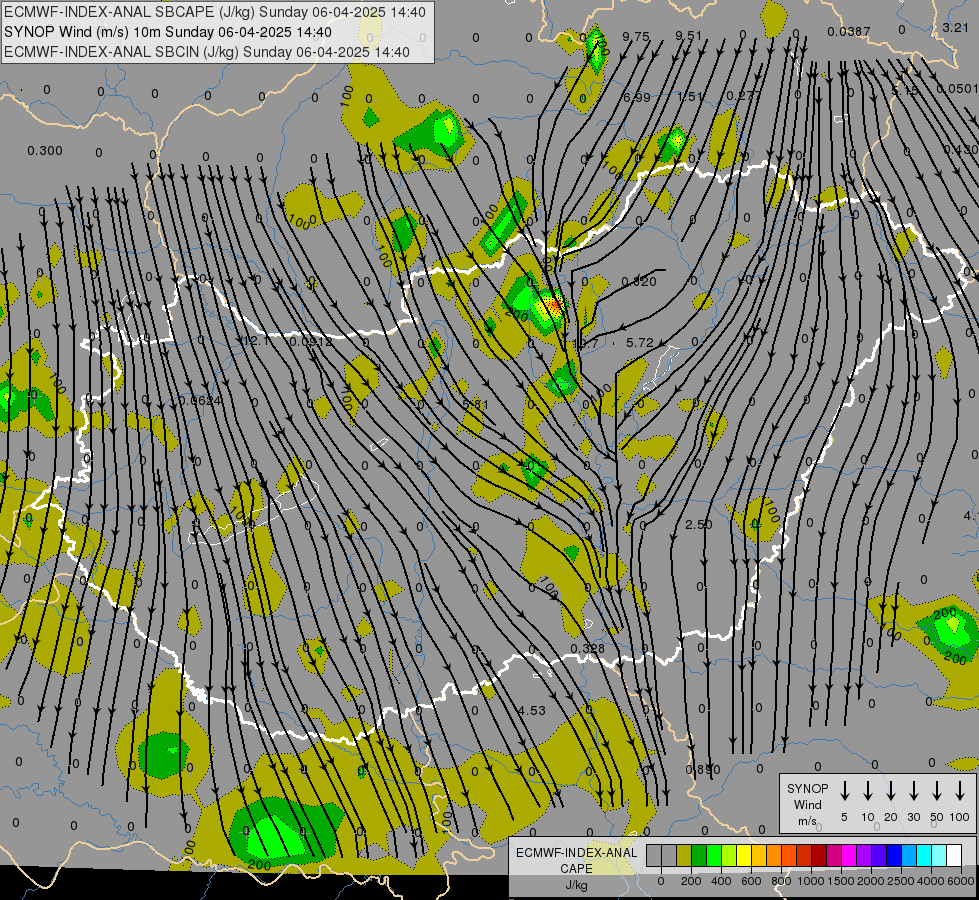Click the '1000' tick label in CAPE legend
Screen dimensions: 979x900
[x=810, y=881]
